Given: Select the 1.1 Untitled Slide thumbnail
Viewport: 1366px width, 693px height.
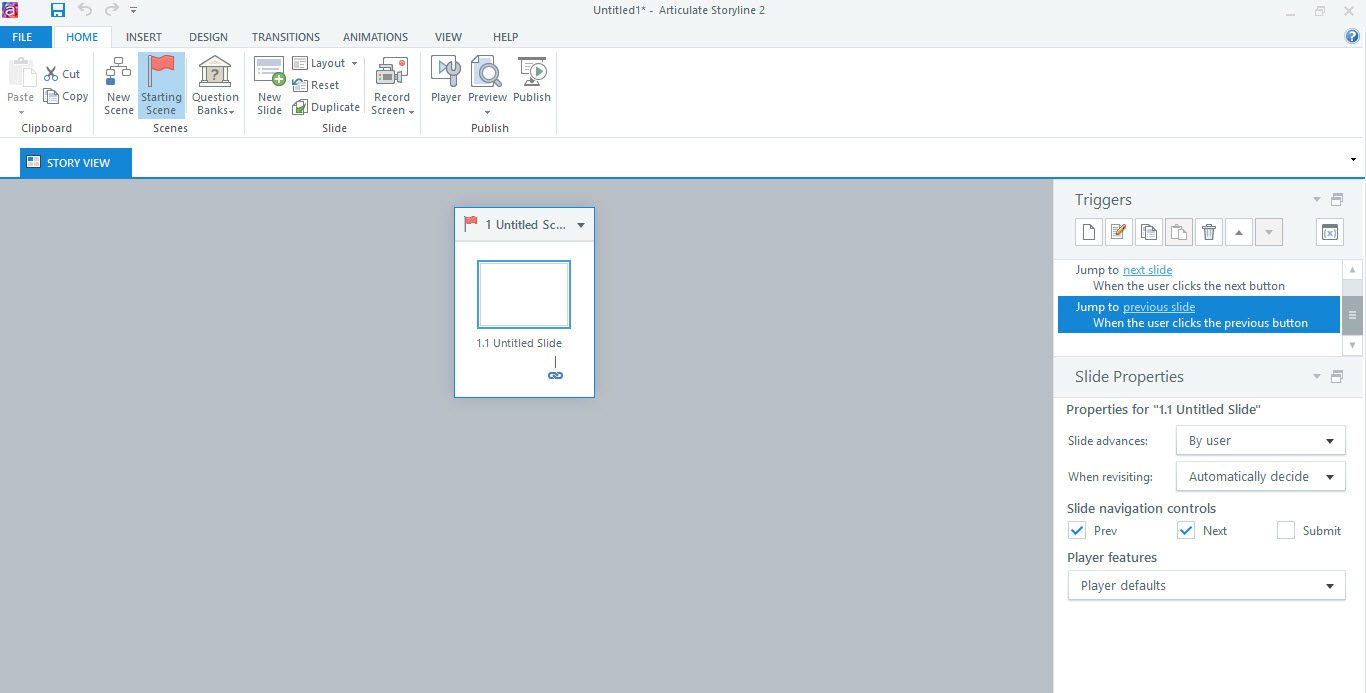Looking at the screenshot, I should 523,294.
